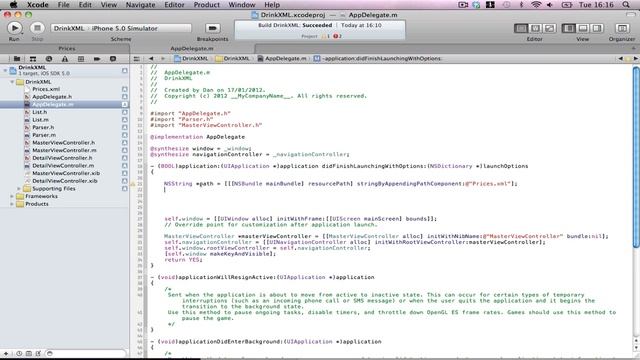The image size is (640, 360).
Task: Open the Apple menu
Action: click(13, 5)
